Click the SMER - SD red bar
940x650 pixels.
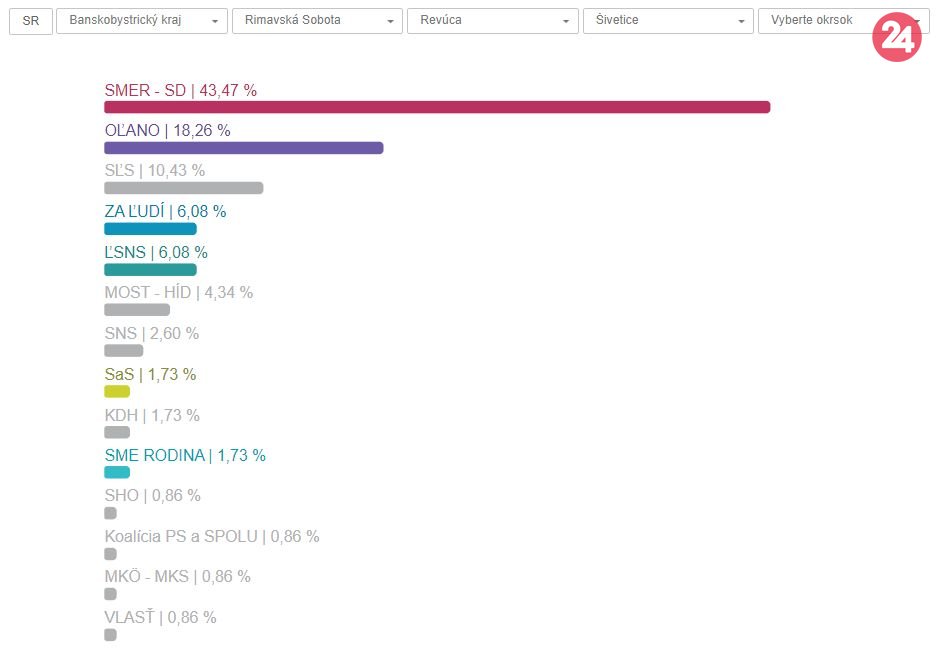pyautogui.click(x=437, y=107)
